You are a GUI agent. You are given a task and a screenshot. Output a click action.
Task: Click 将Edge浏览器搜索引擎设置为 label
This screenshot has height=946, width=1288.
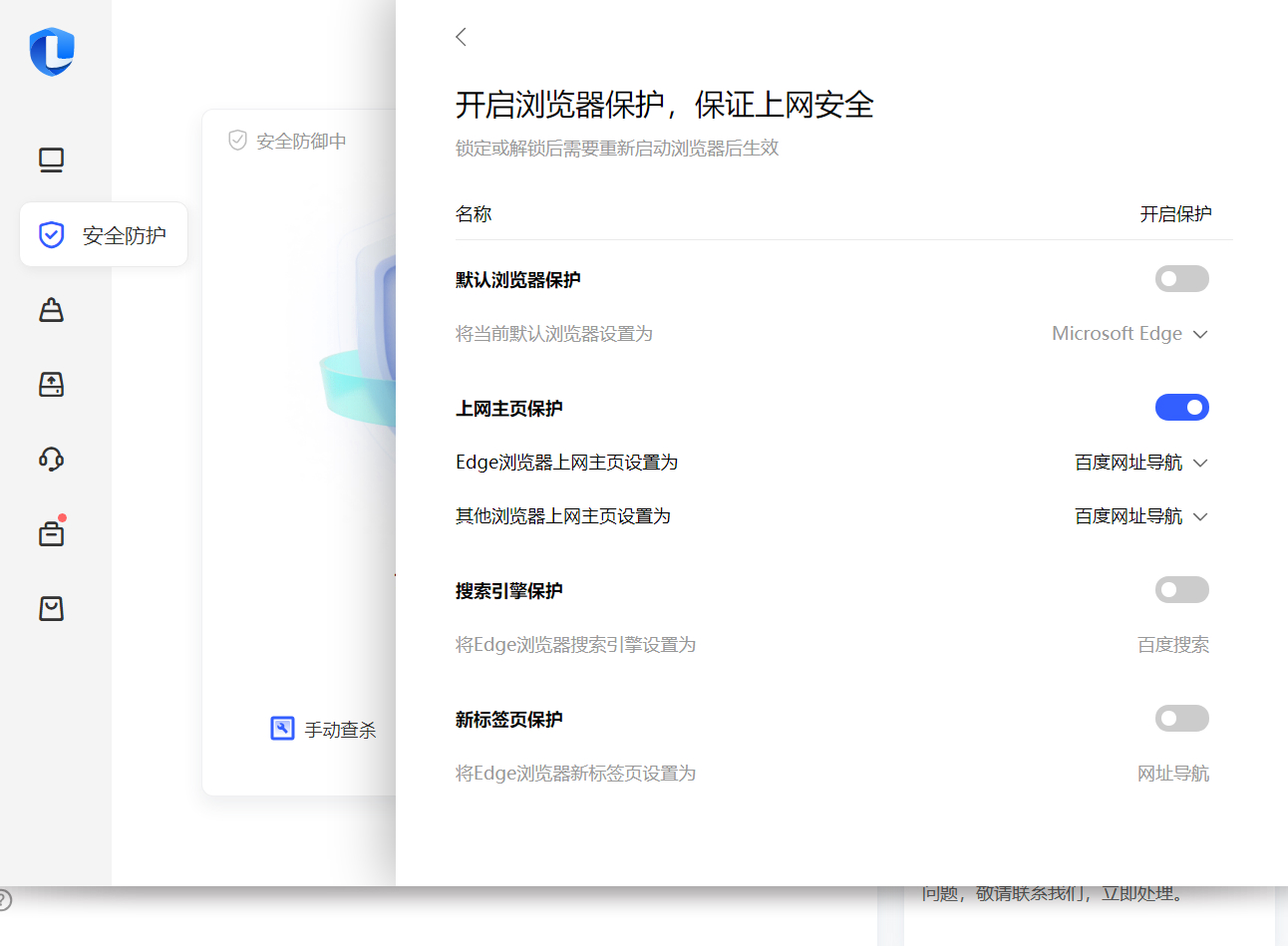[x=575, y=645]
